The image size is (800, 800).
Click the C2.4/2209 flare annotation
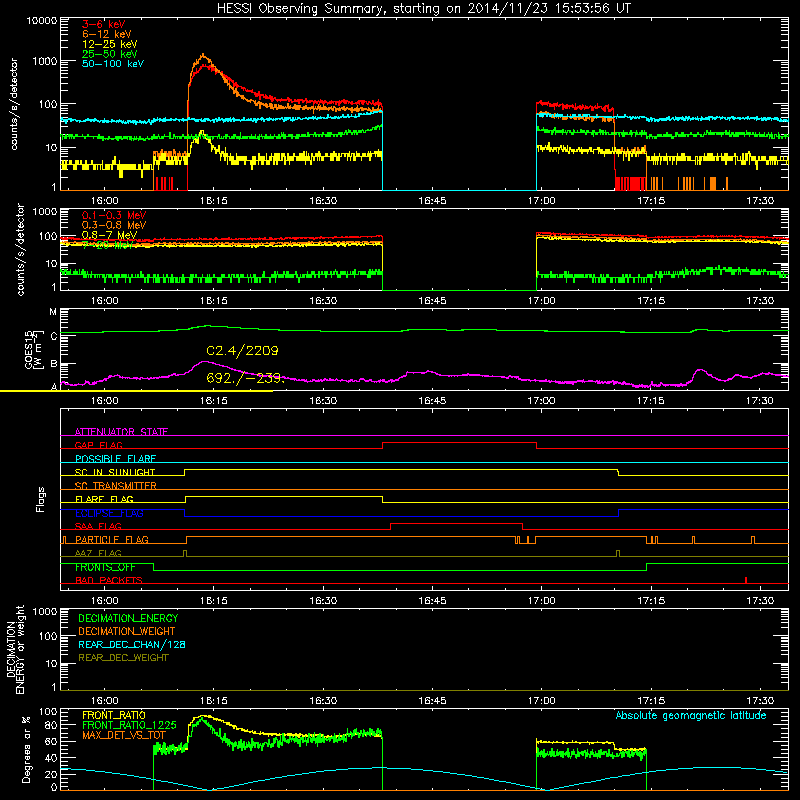point(242,351)
